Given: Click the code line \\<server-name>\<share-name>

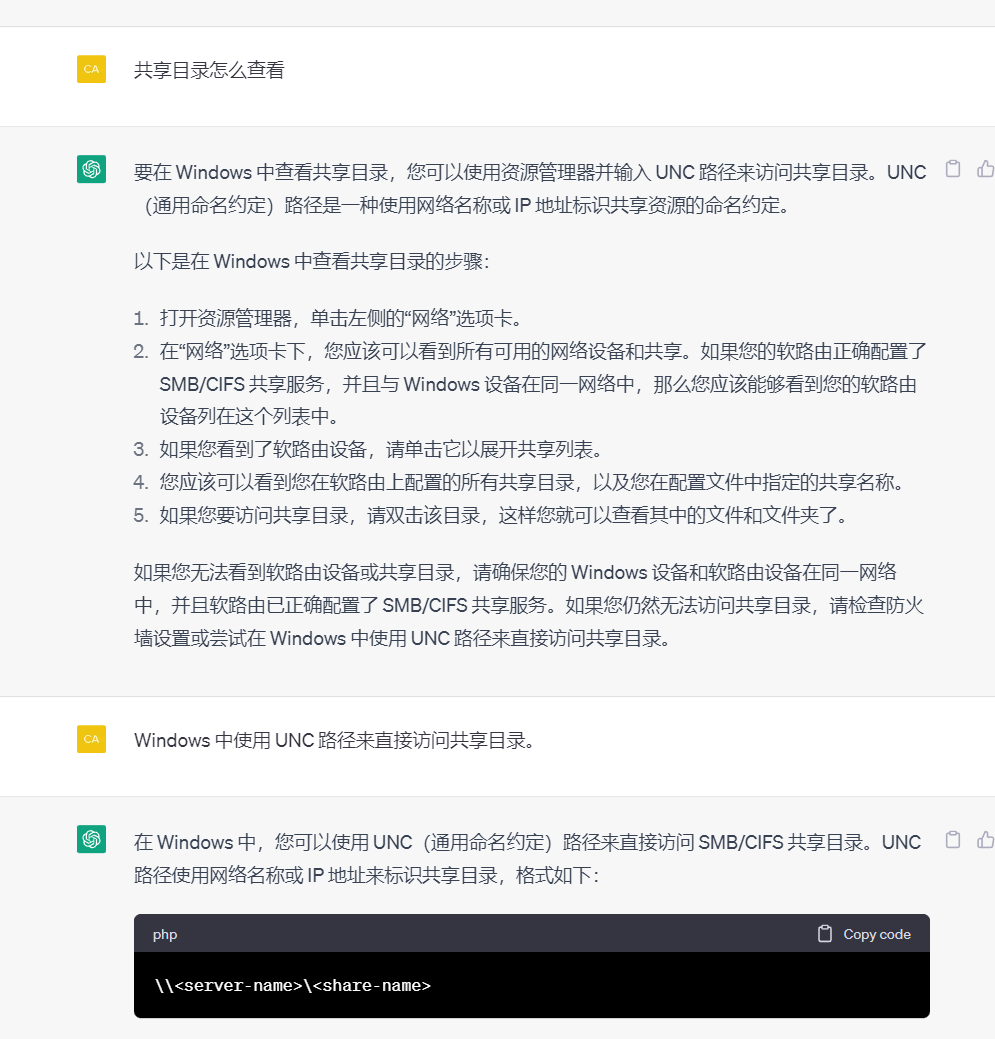Looking at the screenshot, I should (x=293, y=985).
